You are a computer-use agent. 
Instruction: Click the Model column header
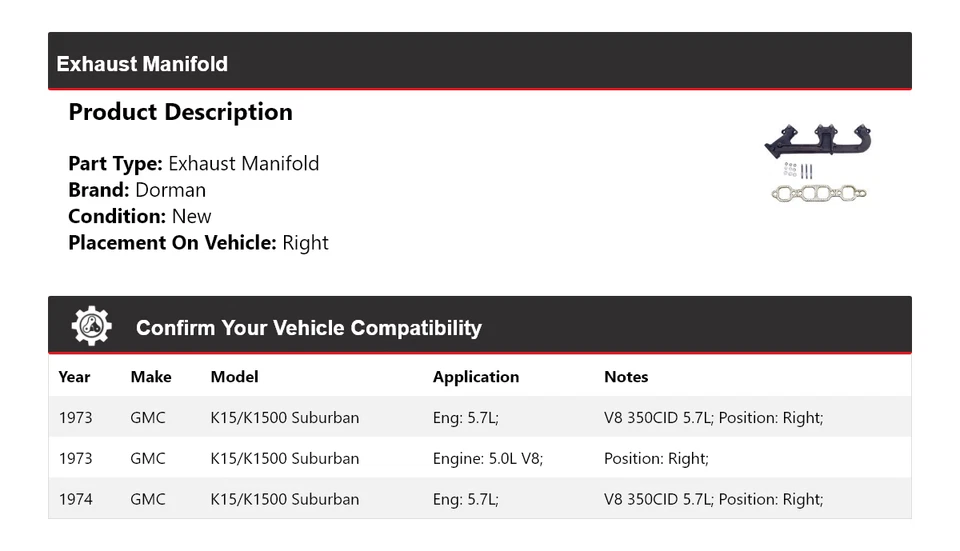tap(234, 377)
